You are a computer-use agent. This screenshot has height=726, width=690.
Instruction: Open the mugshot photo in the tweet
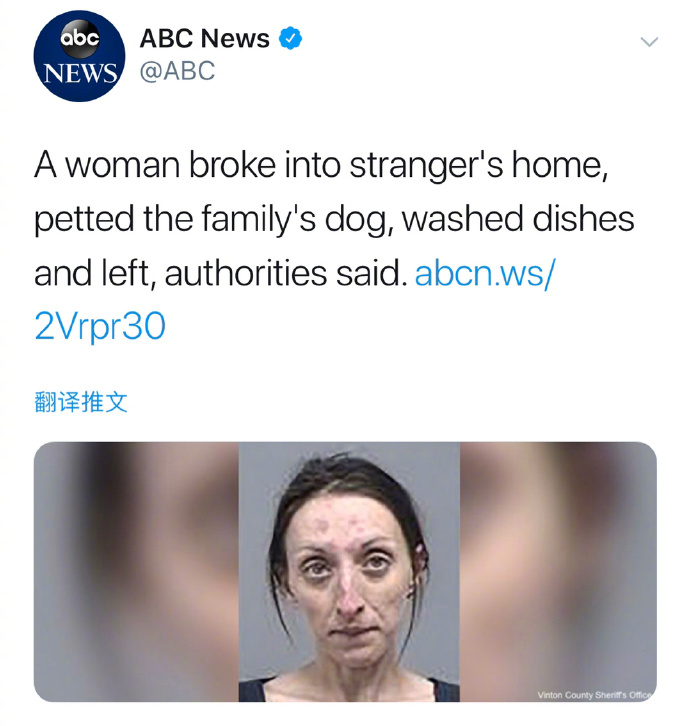pos(349,571)
